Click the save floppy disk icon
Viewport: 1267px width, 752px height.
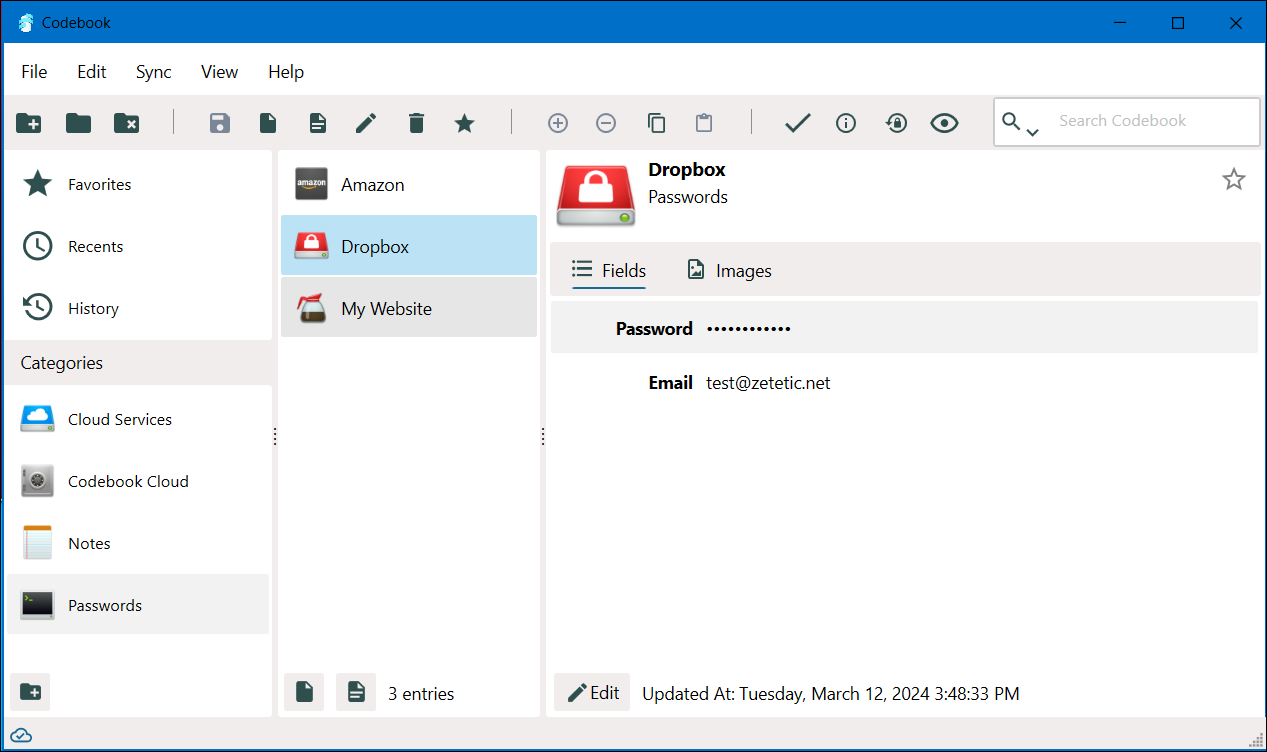(x=219, y=123)
